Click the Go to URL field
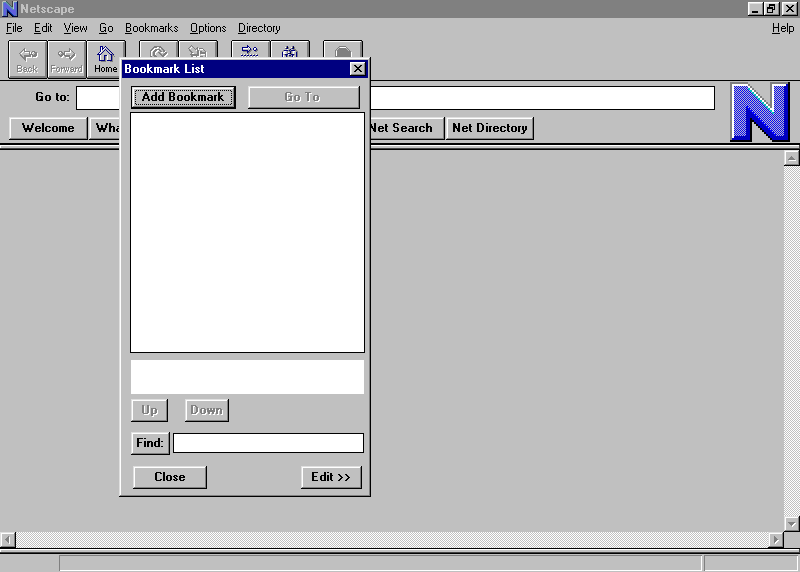 click(x=542, y=98)
